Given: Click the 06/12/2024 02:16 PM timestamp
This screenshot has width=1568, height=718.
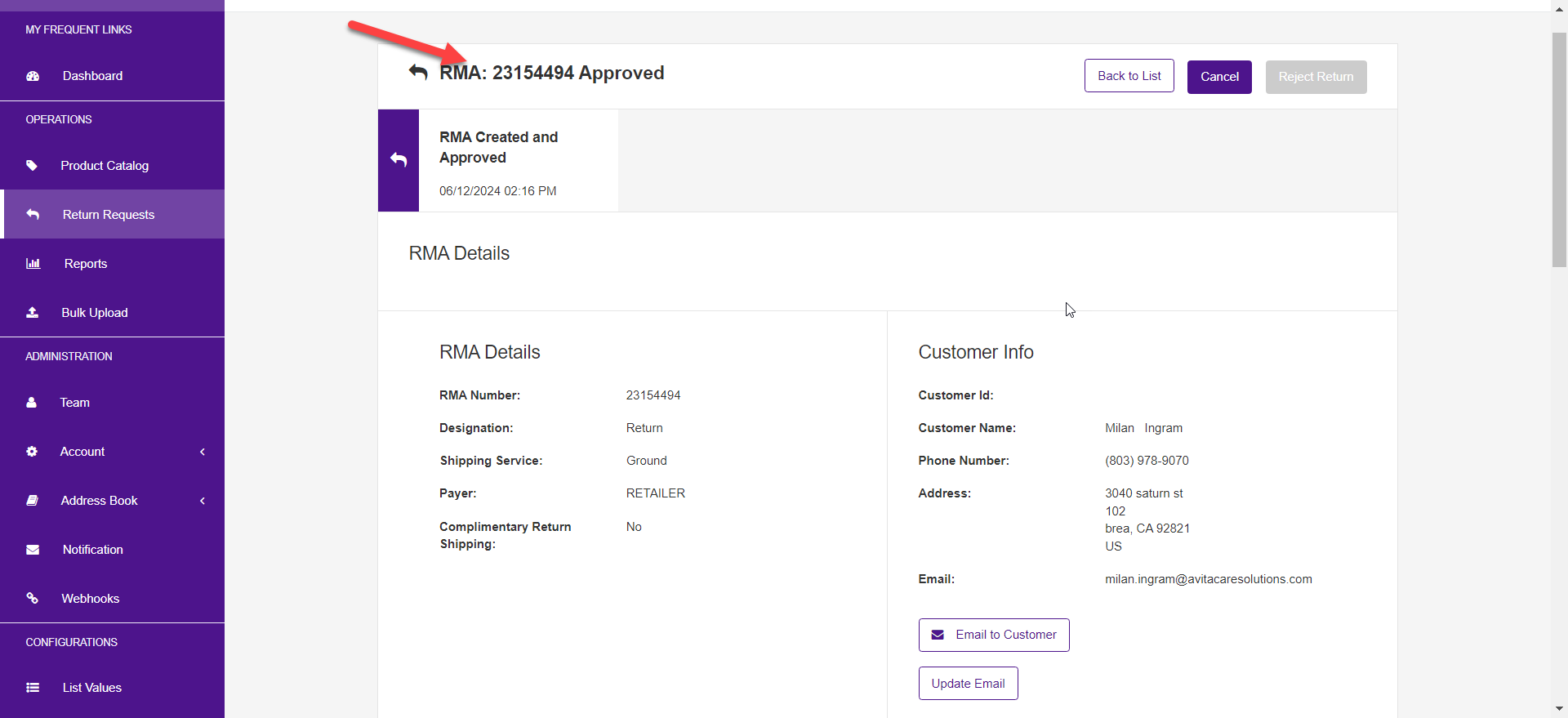Looking at the screenshot, I should (x=498, y=191).
